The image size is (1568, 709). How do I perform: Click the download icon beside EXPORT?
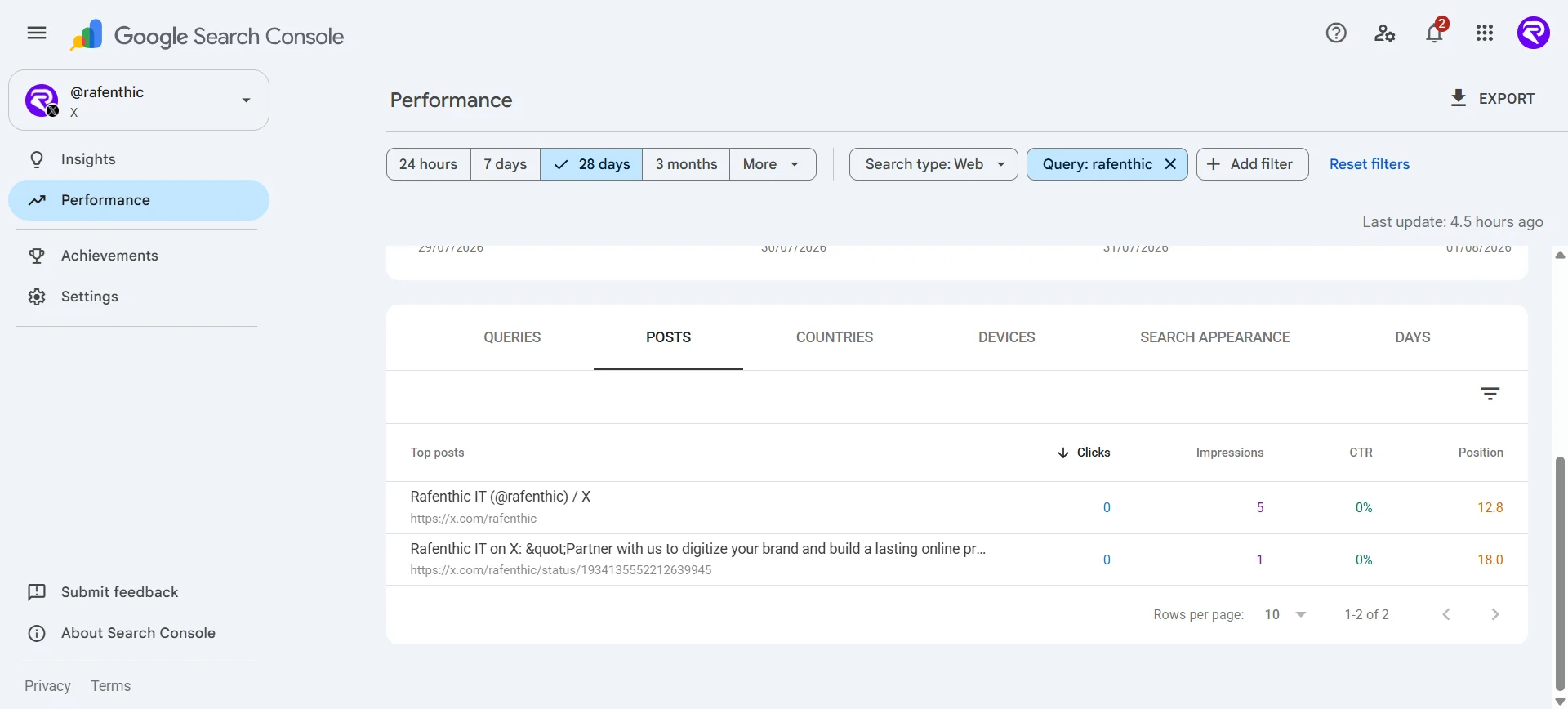[x=1459, y=98]
